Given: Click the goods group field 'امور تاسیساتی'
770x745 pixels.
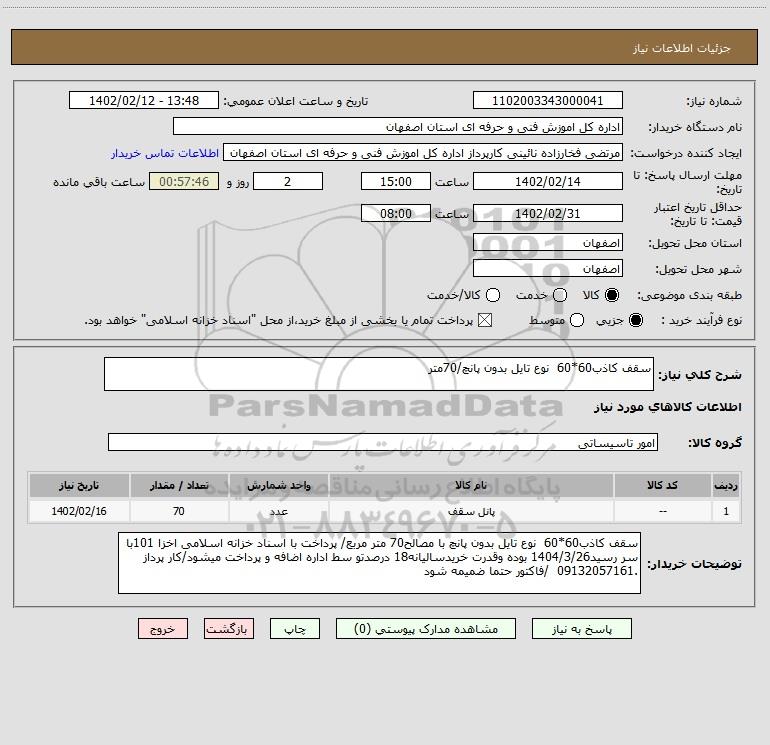Looking at the screenshot, I should [383, 442].
